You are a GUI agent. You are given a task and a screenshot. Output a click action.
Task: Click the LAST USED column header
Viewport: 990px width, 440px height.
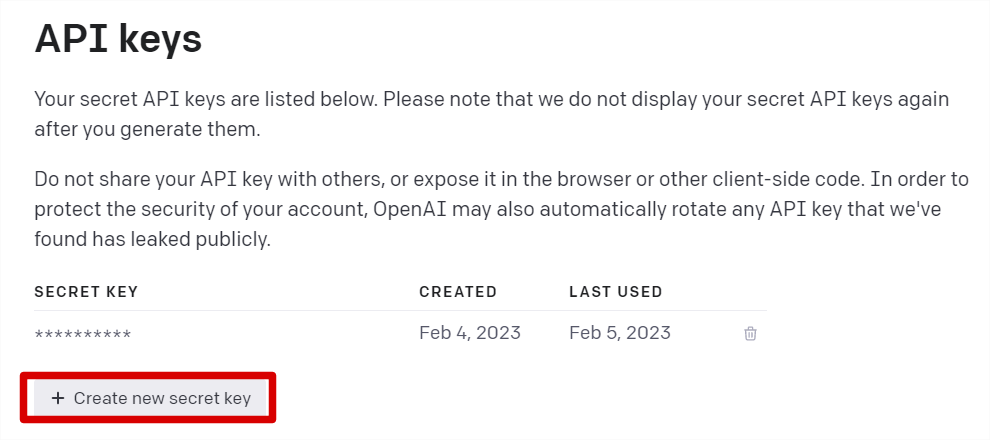pos(616,292)
